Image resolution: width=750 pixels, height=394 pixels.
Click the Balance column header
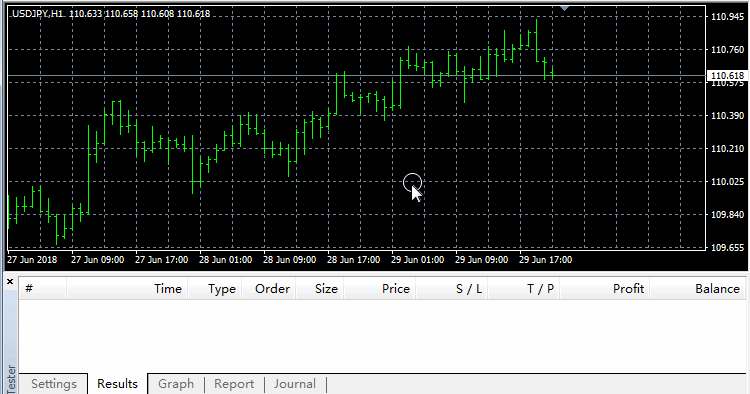(x=697, y=289)
